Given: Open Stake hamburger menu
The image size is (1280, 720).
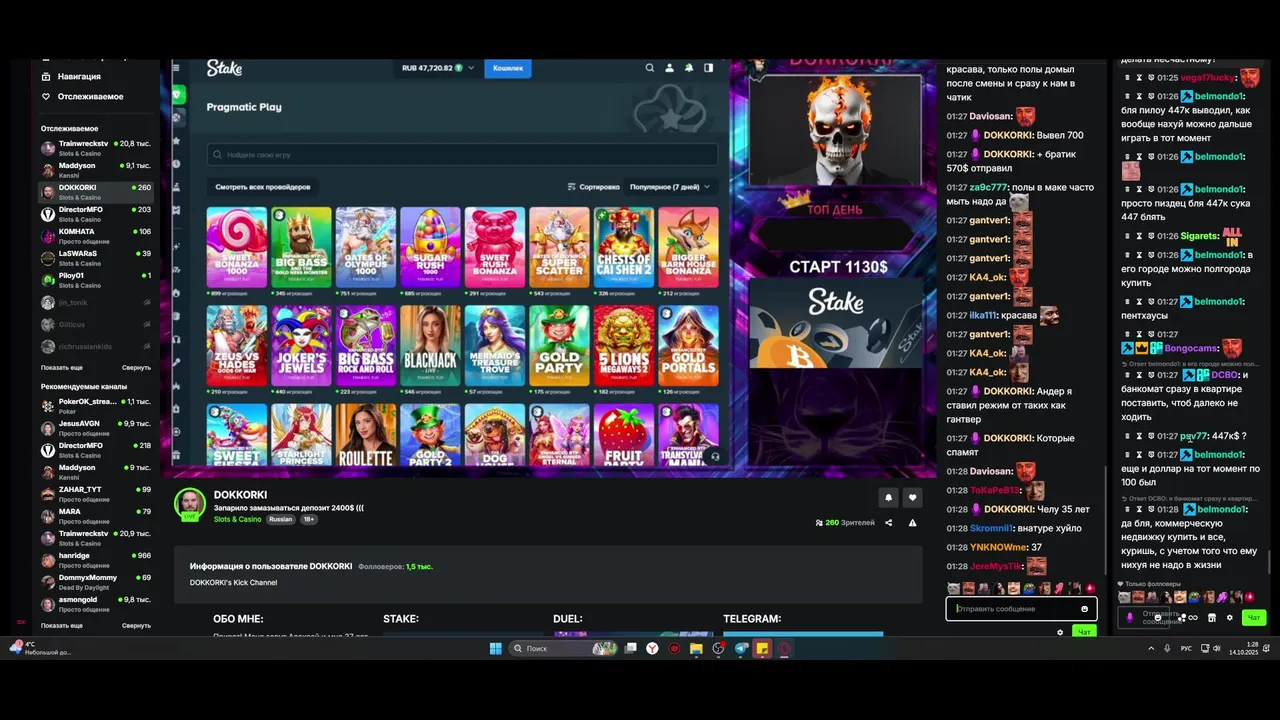Looking at the screenshot, I should [177, 68].
